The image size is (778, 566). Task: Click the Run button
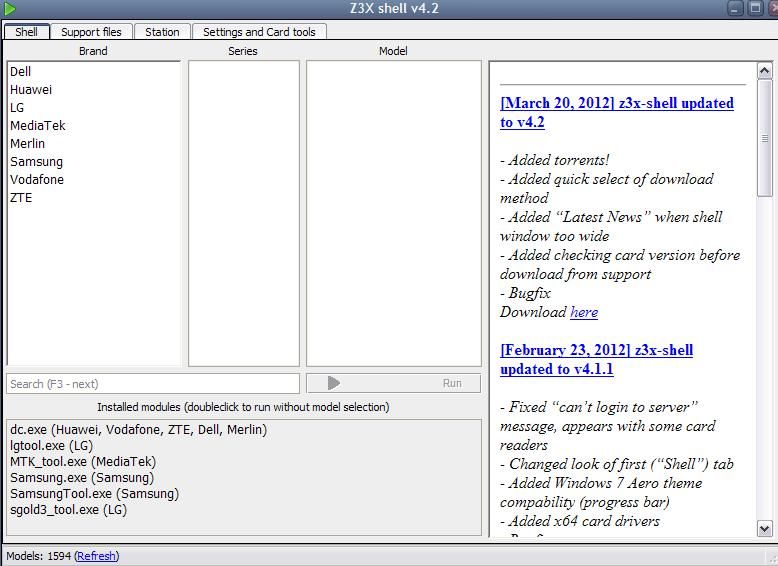coord(393,383)
